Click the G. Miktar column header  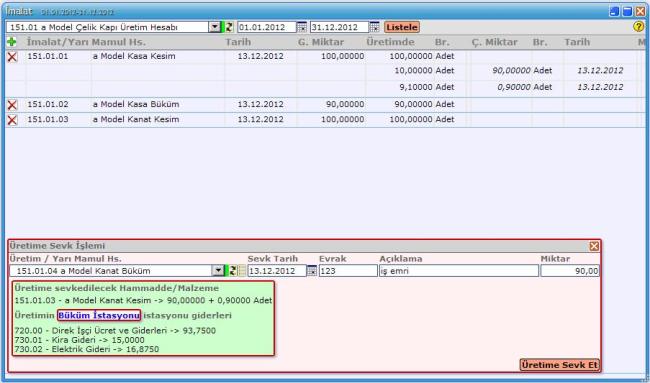321,42
